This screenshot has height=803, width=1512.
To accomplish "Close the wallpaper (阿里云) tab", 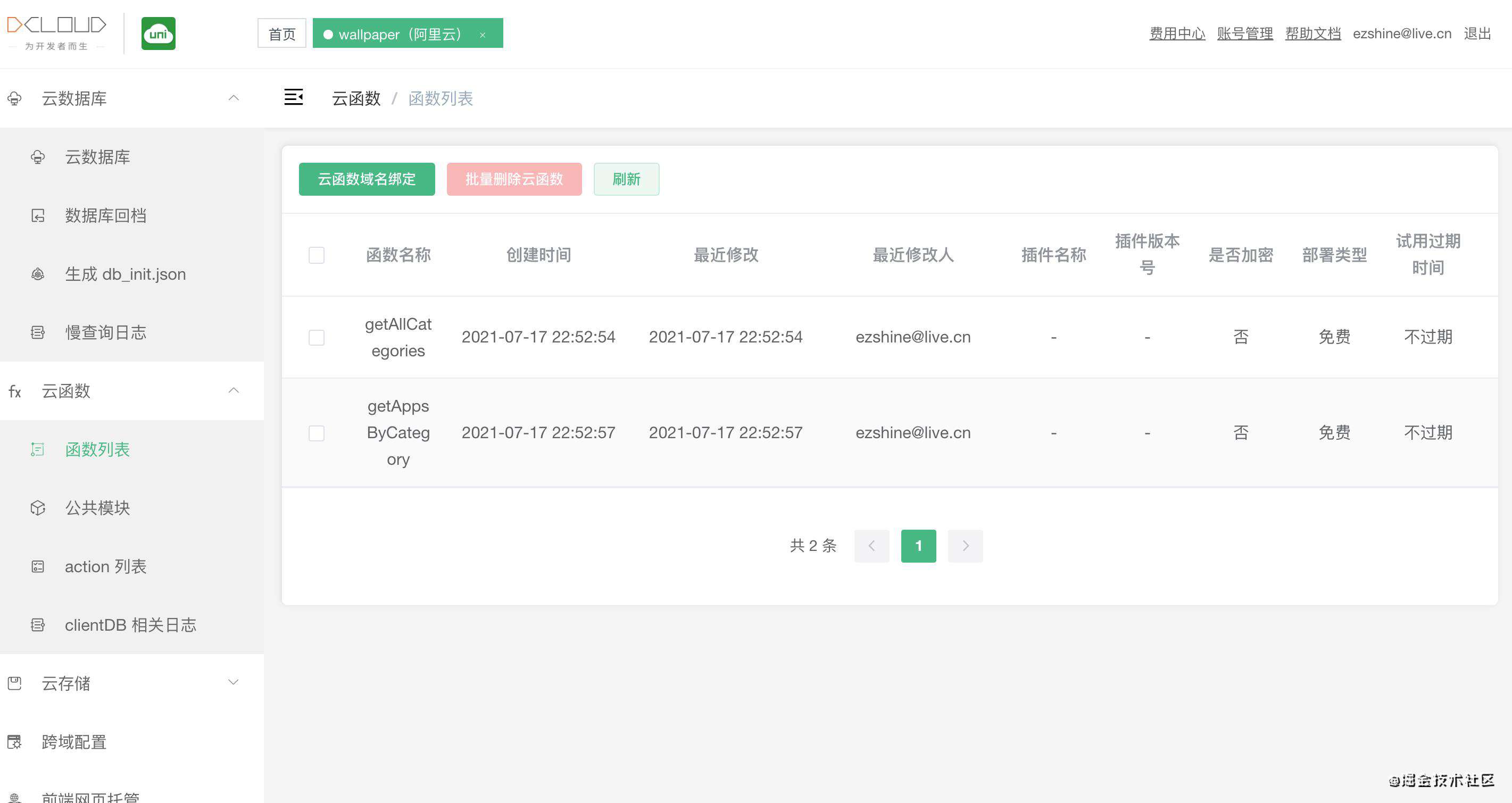I will [483, 35].
